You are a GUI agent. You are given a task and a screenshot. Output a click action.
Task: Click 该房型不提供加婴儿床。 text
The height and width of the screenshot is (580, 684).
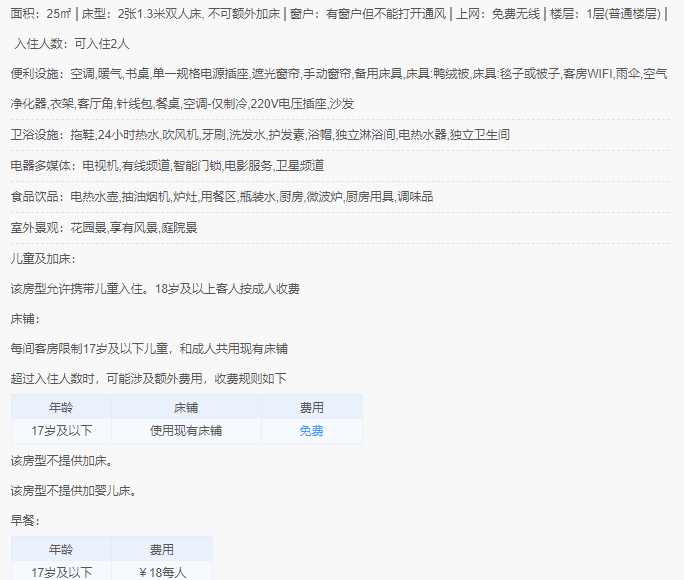click(x=74, y=491)
